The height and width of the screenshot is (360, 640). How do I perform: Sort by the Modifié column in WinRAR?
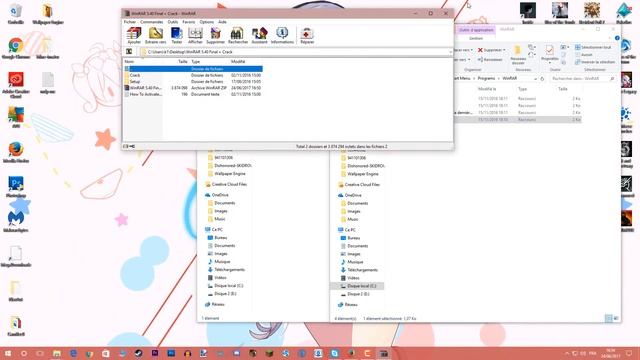(238, 61)
